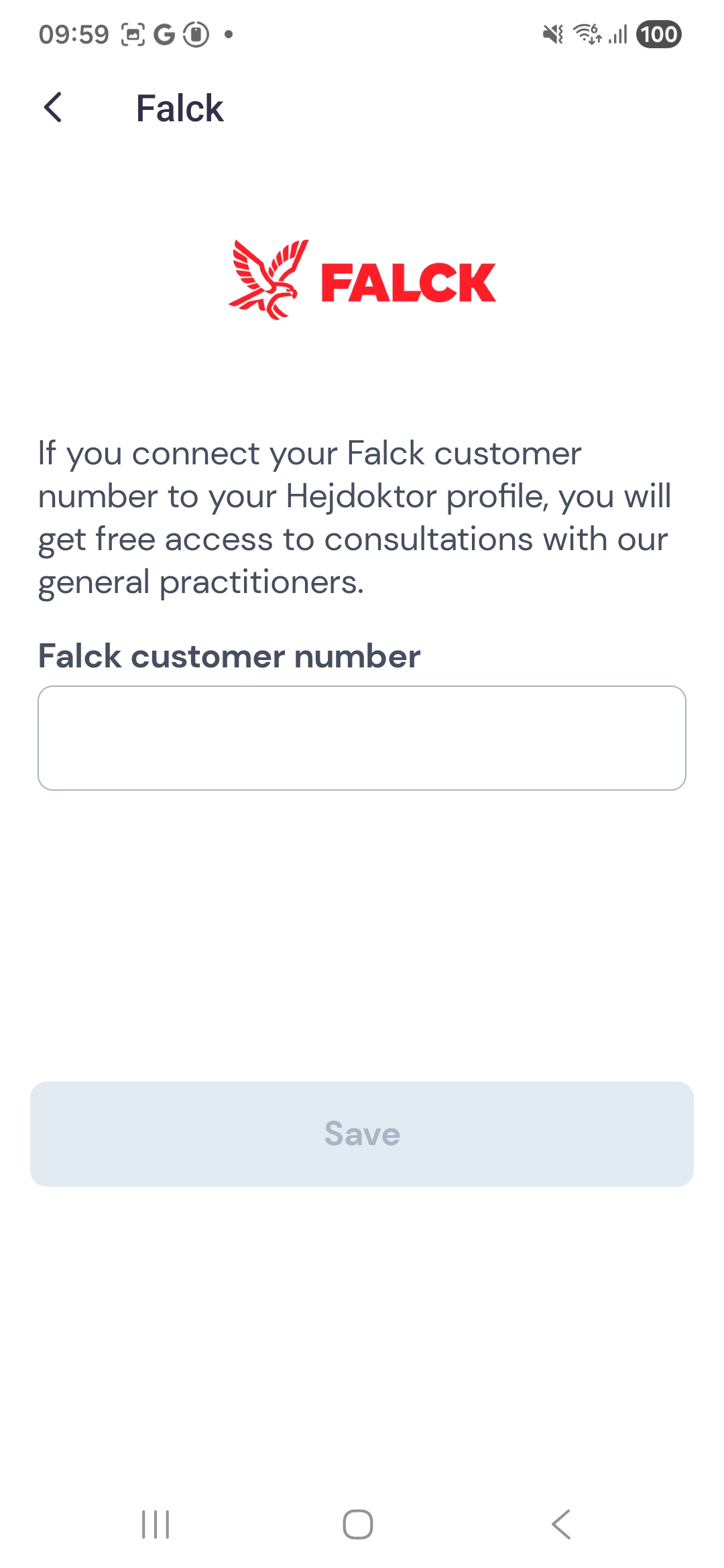Tap the back chevron next to Falck title
The width and height of the screenshot is (724, 1568).
[x=54, y=108]
